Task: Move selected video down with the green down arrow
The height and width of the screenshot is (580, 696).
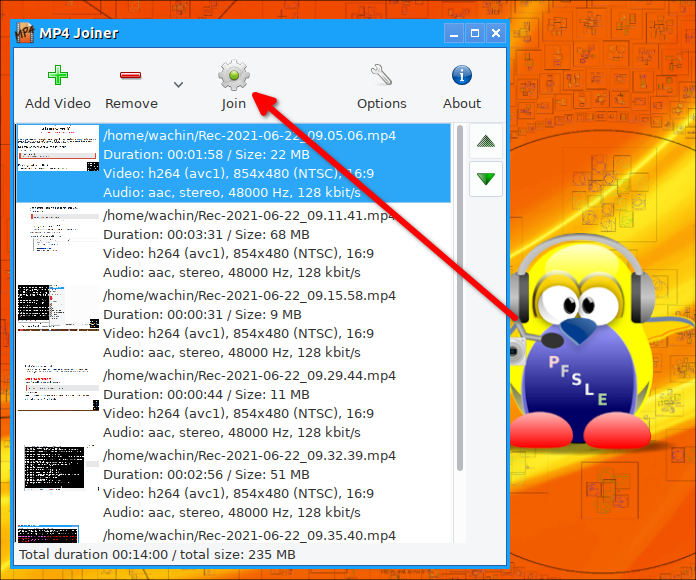Action: [486, 179]
